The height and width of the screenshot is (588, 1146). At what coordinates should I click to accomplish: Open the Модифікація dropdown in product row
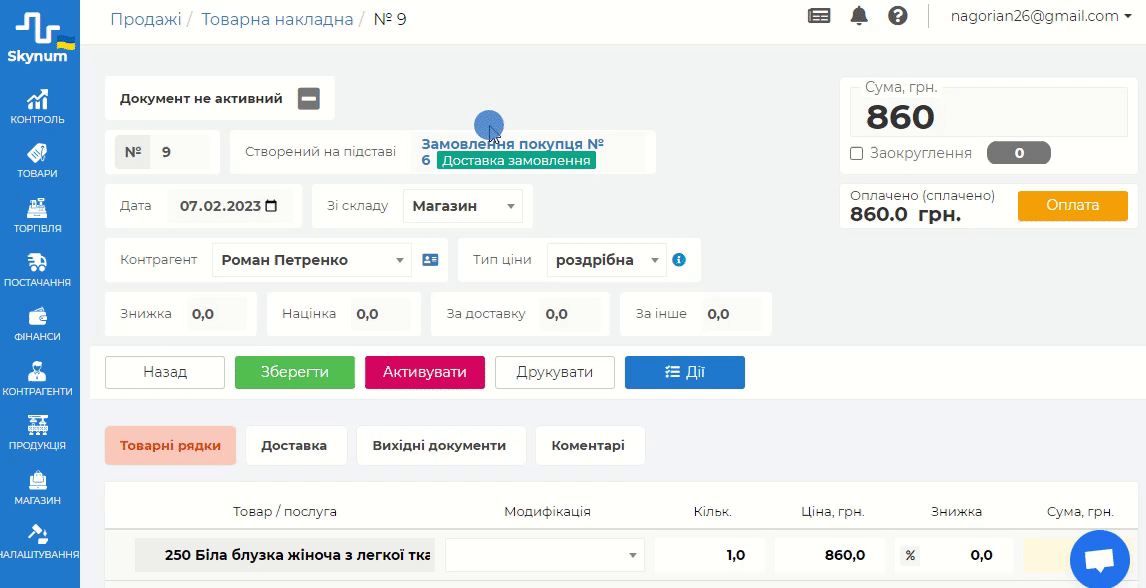[x=544, y=555]
